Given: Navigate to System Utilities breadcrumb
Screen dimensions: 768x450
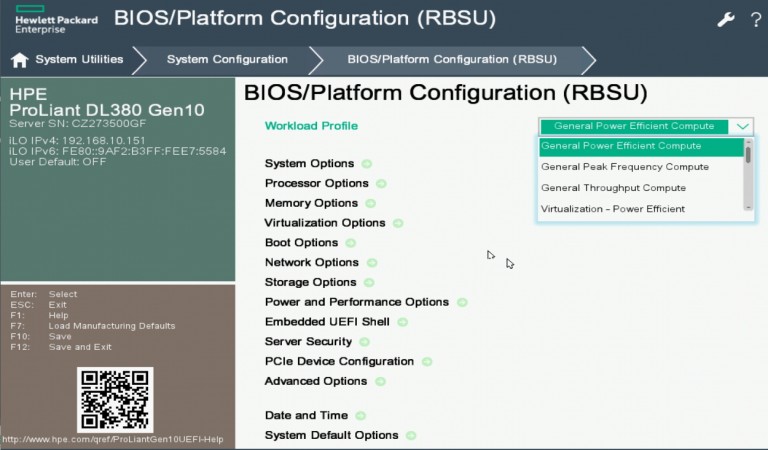Looking at the screenshot, I should pos(79,60).
